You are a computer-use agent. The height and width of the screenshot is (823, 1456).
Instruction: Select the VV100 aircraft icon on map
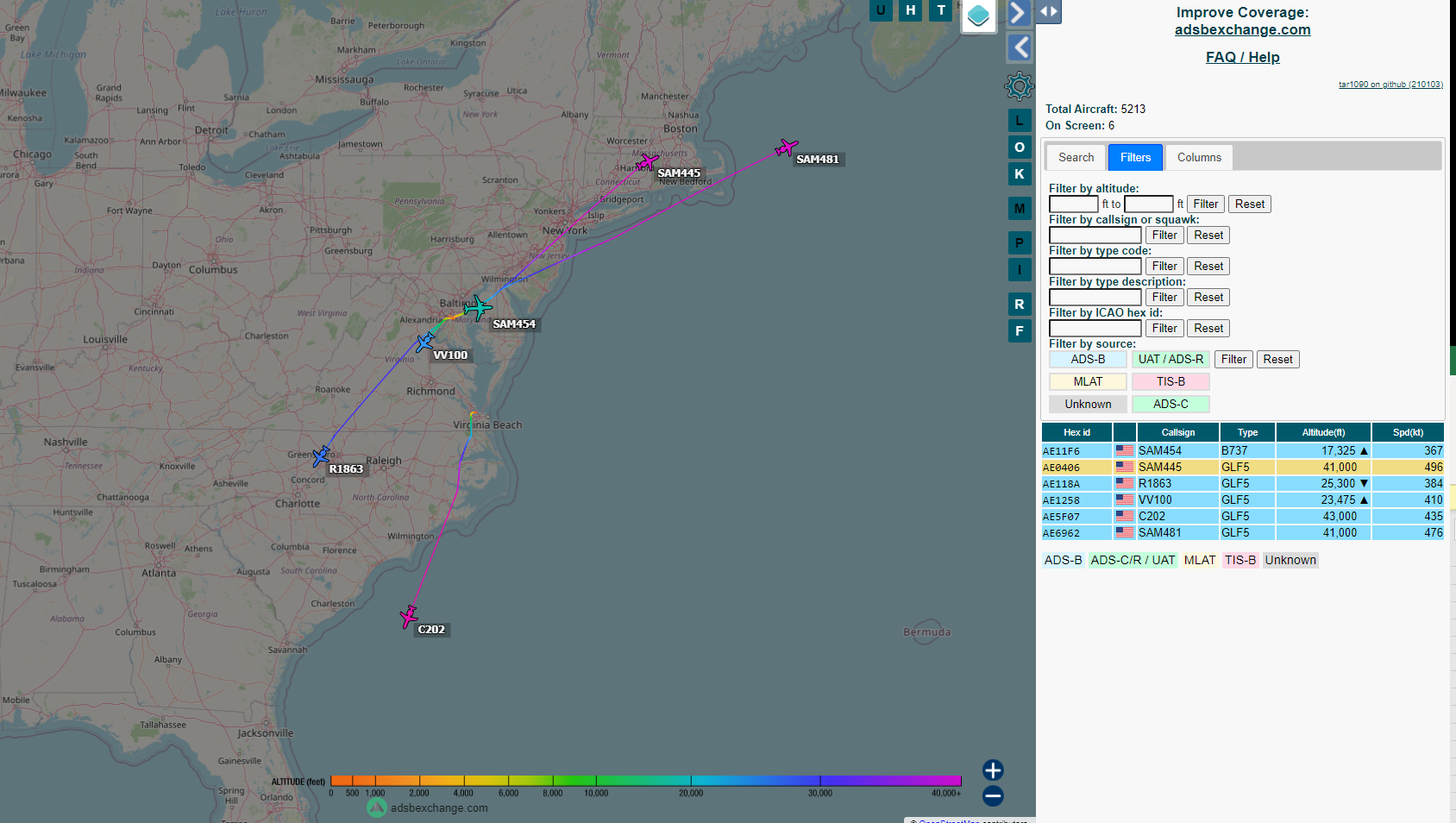pos(424,342)
